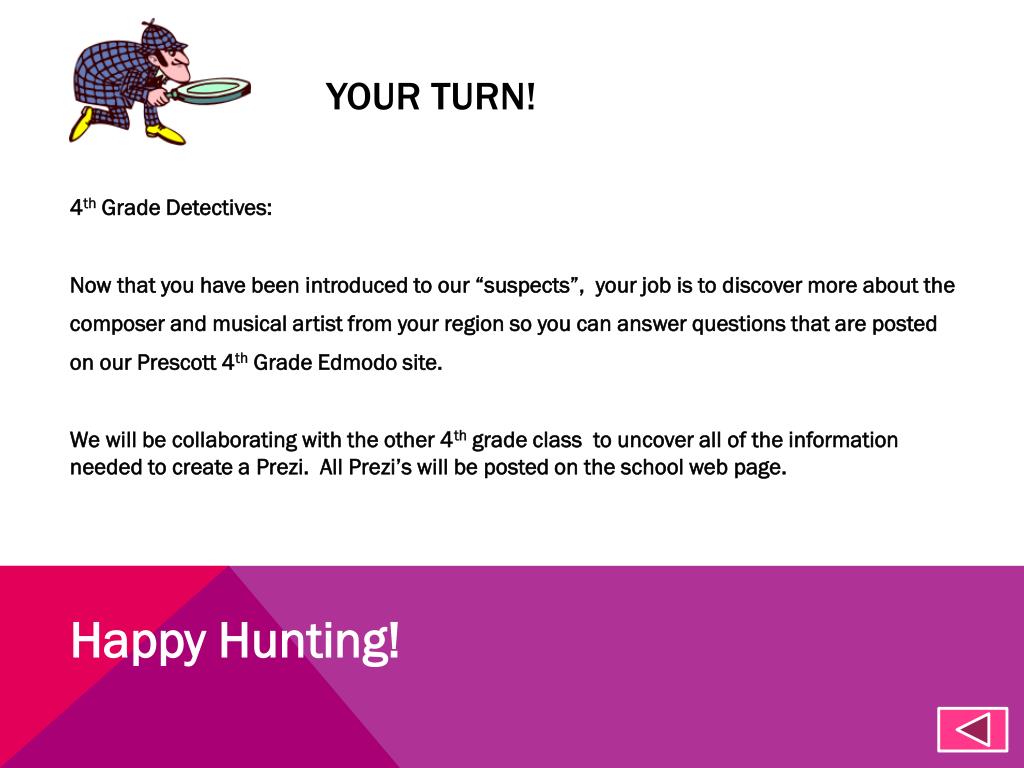Click the detective's yellow back shoe
The image size is (1024, 768).
[81, 124]
